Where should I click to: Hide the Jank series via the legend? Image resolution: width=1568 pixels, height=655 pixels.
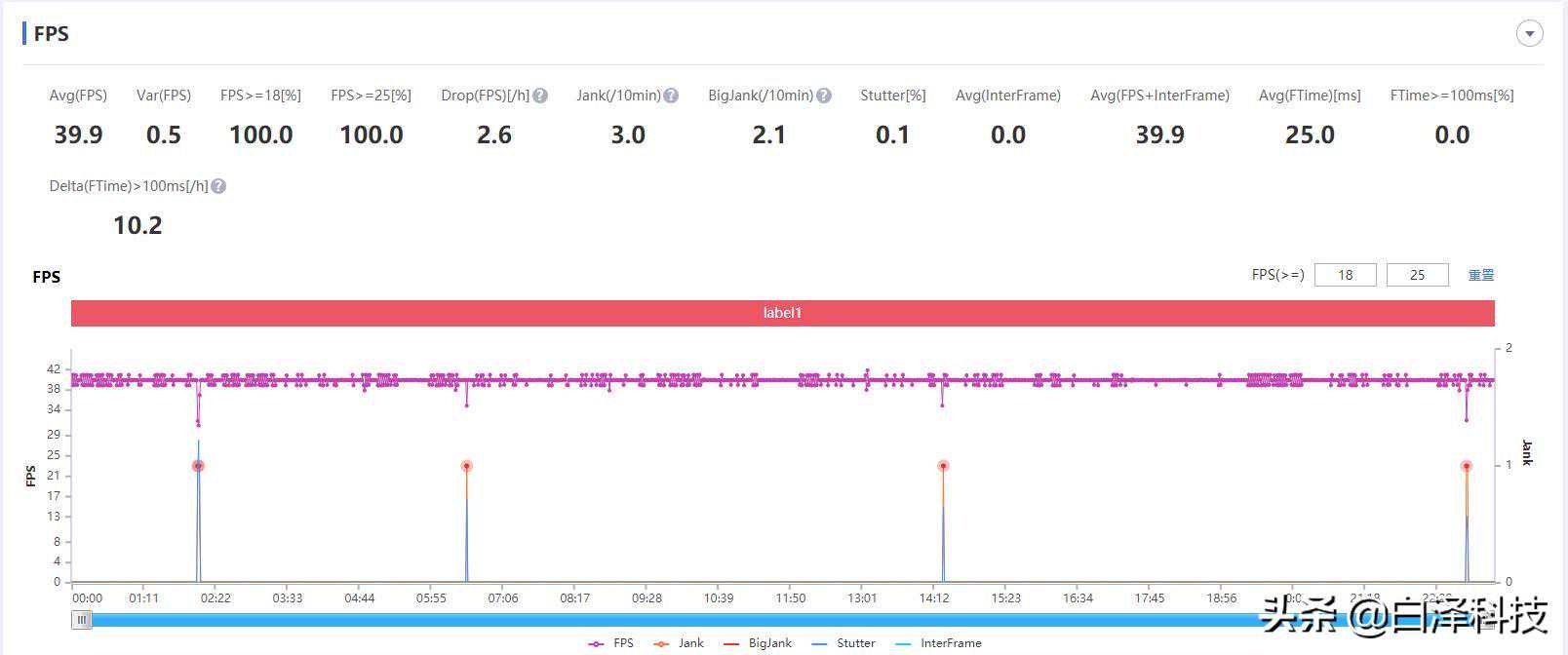pyautogui.click(x=679, y=643)
